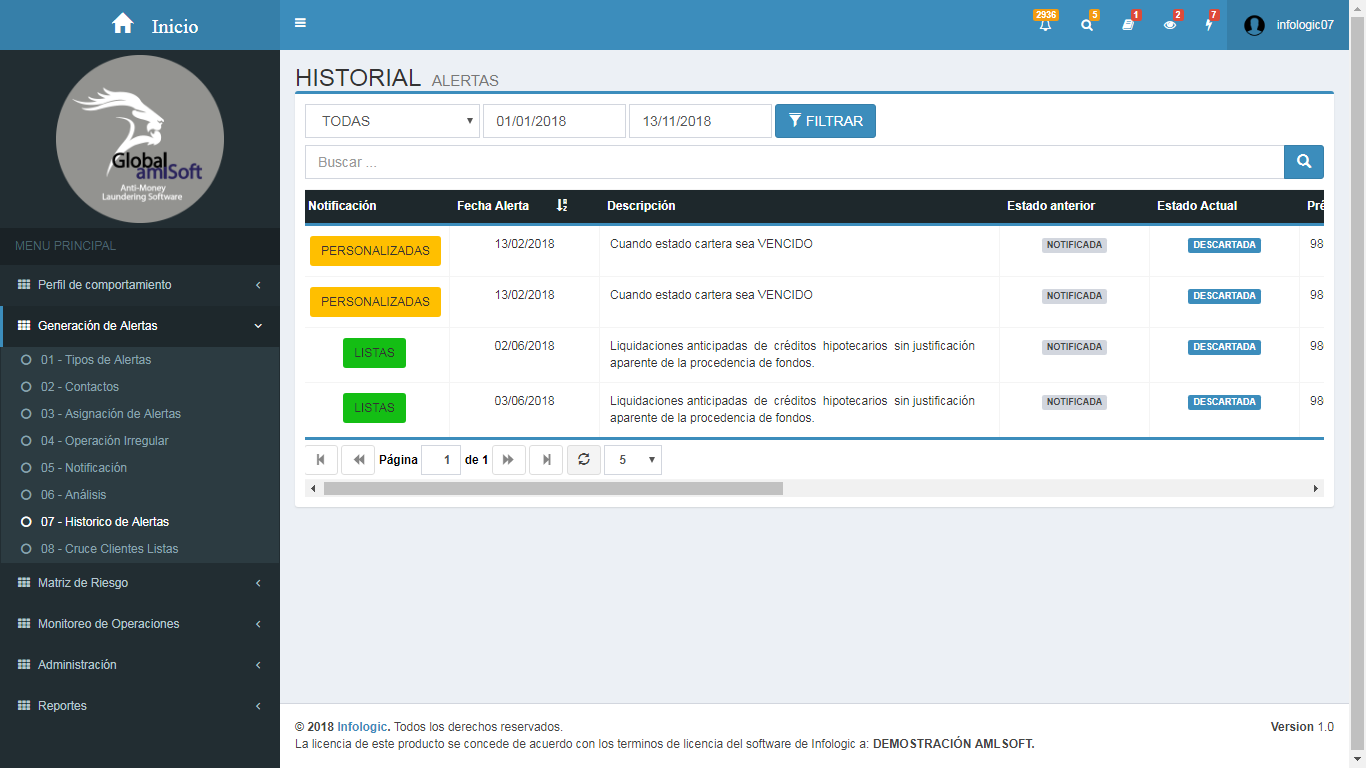Toggle sidebar with hamburger menu icon
This screenshot has height=768, width=1366.
tap(301, 24)
